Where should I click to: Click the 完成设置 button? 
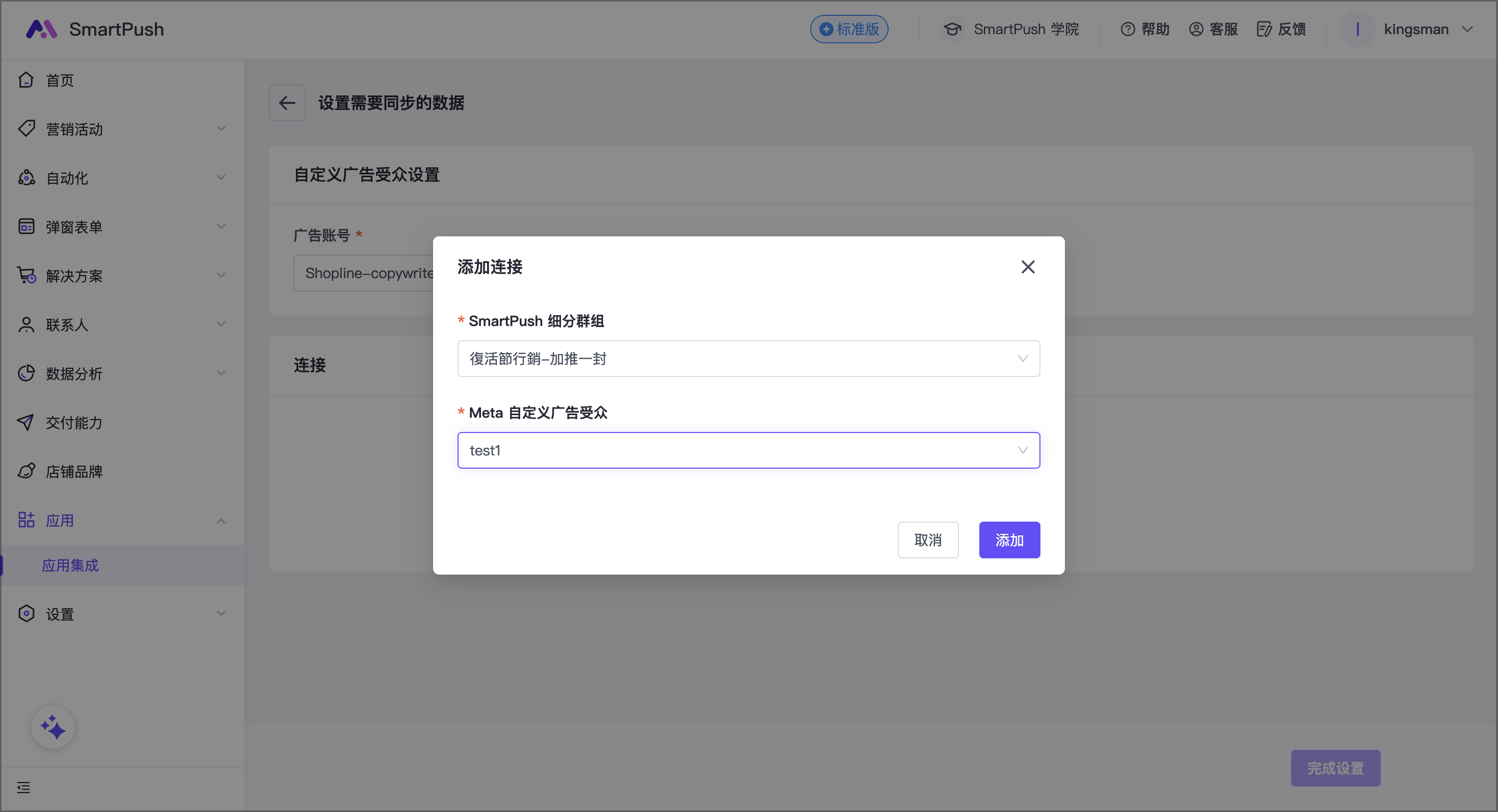1335,768
